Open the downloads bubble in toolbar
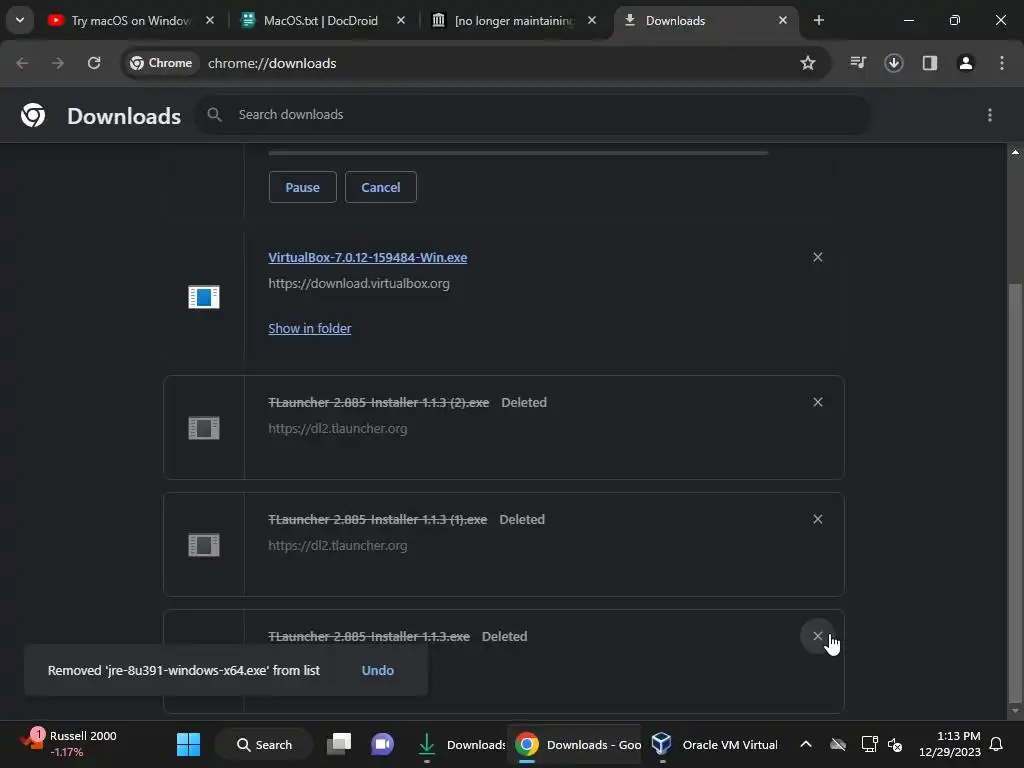 (x=893, y=63)
